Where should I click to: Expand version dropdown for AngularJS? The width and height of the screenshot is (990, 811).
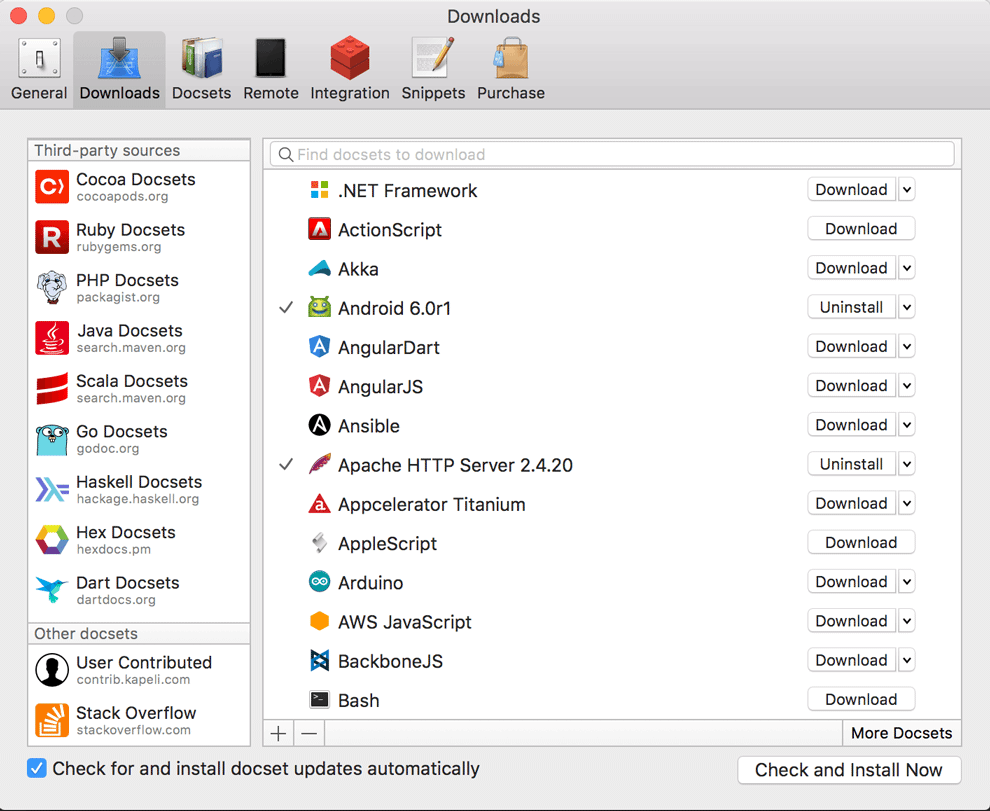coord(906,386)
